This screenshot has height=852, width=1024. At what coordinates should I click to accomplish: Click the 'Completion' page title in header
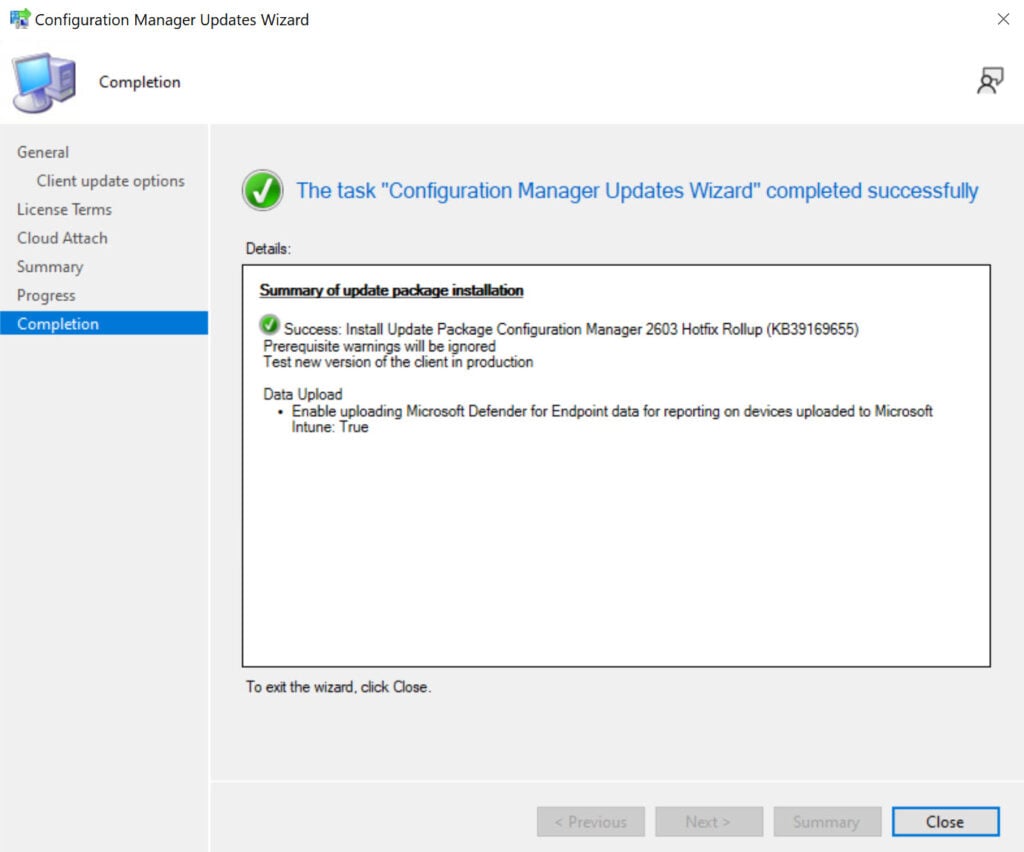pos(139,82)
